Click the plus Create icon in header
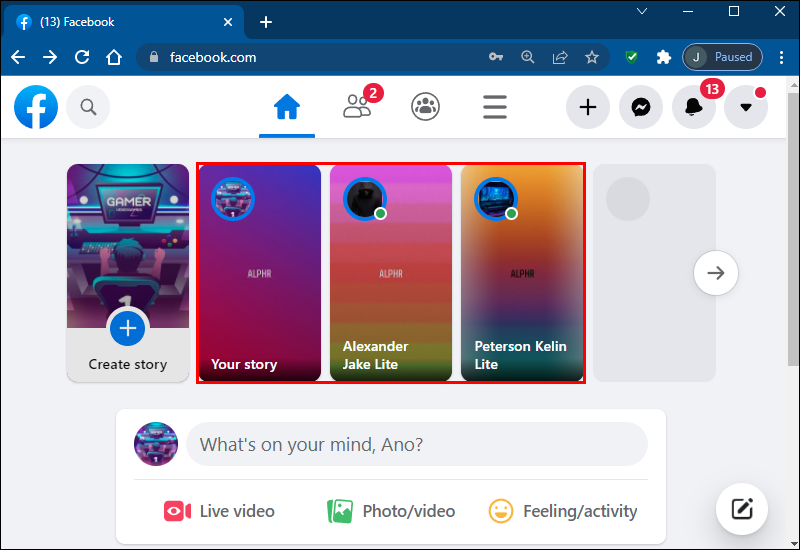 click(x=588, y=107)
